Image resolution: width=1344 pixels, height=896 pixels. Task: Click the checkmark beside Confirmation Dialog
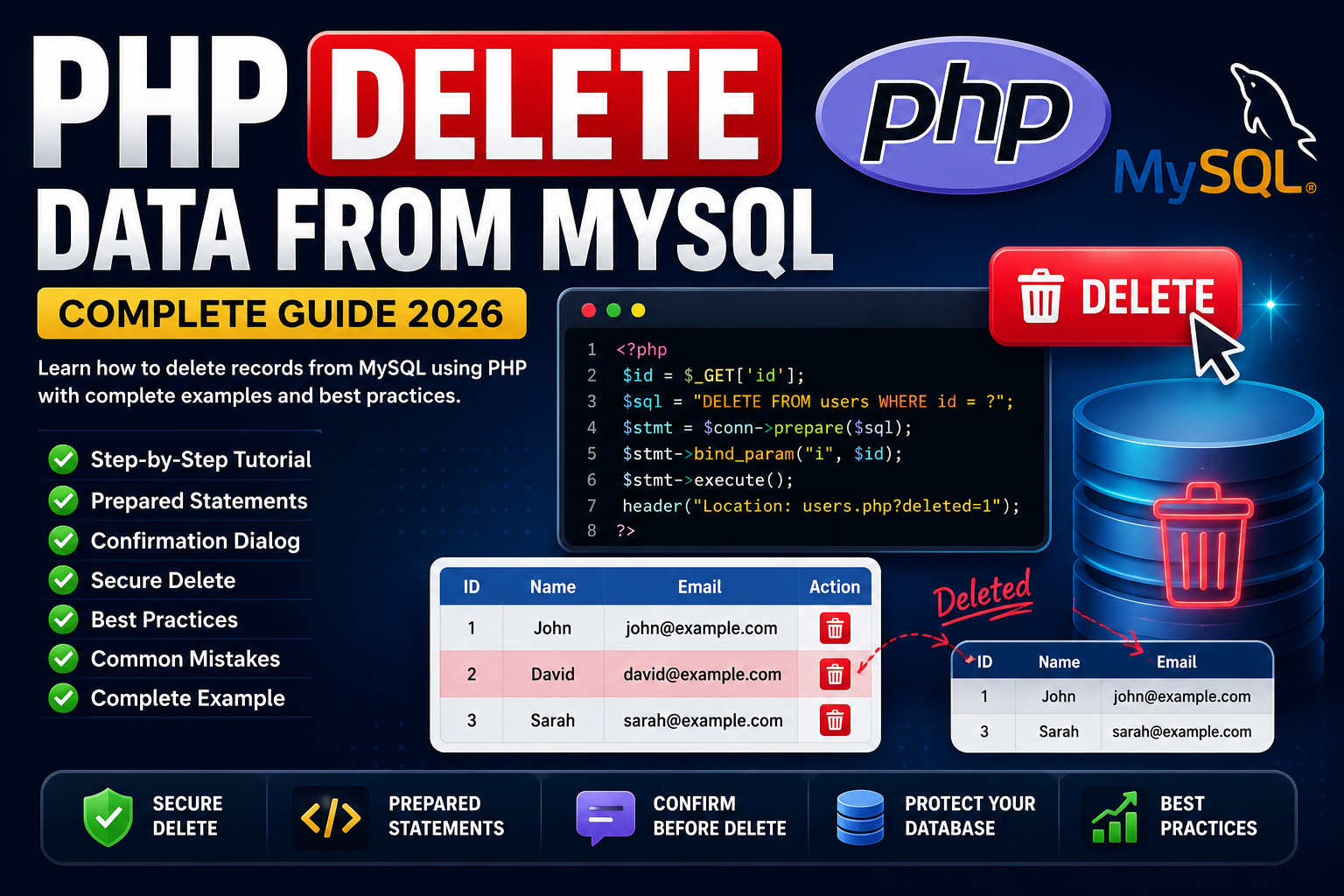(63, 541)
